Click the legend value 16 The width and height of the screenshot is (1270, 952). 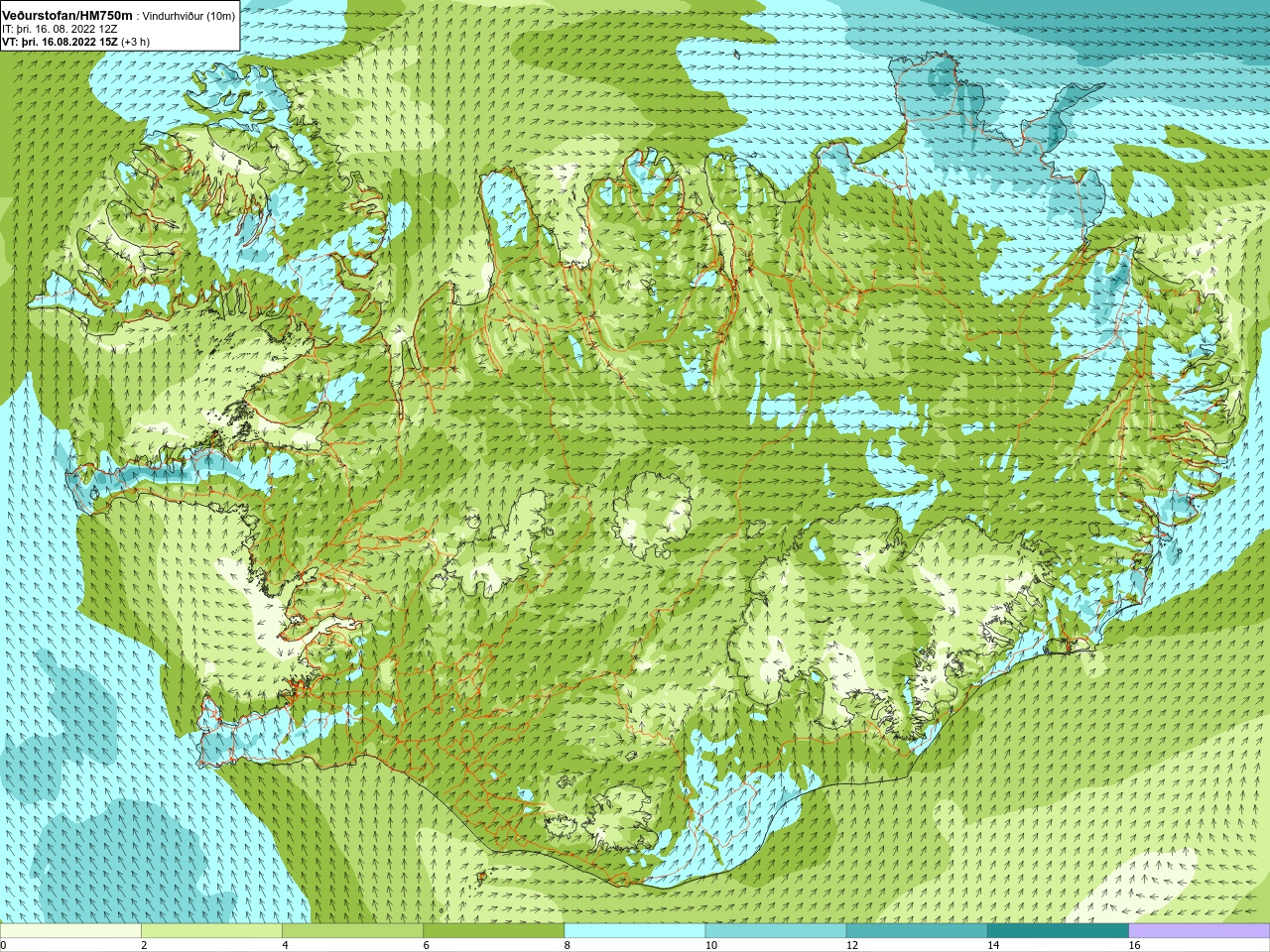tap(1134, 945)
